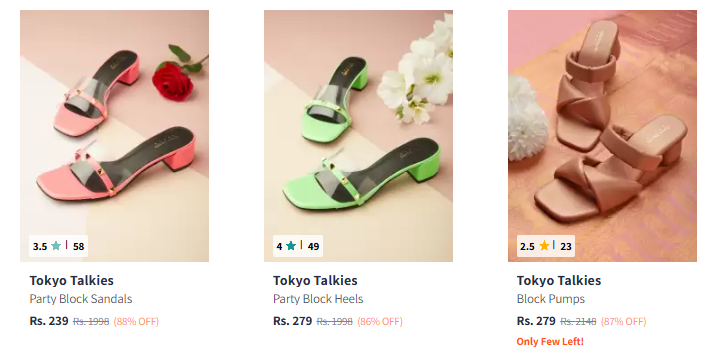Click the 3.5 rating badge with 58 reviews
The width and height of the screenshot is (710, 363).
click(58, 246)
